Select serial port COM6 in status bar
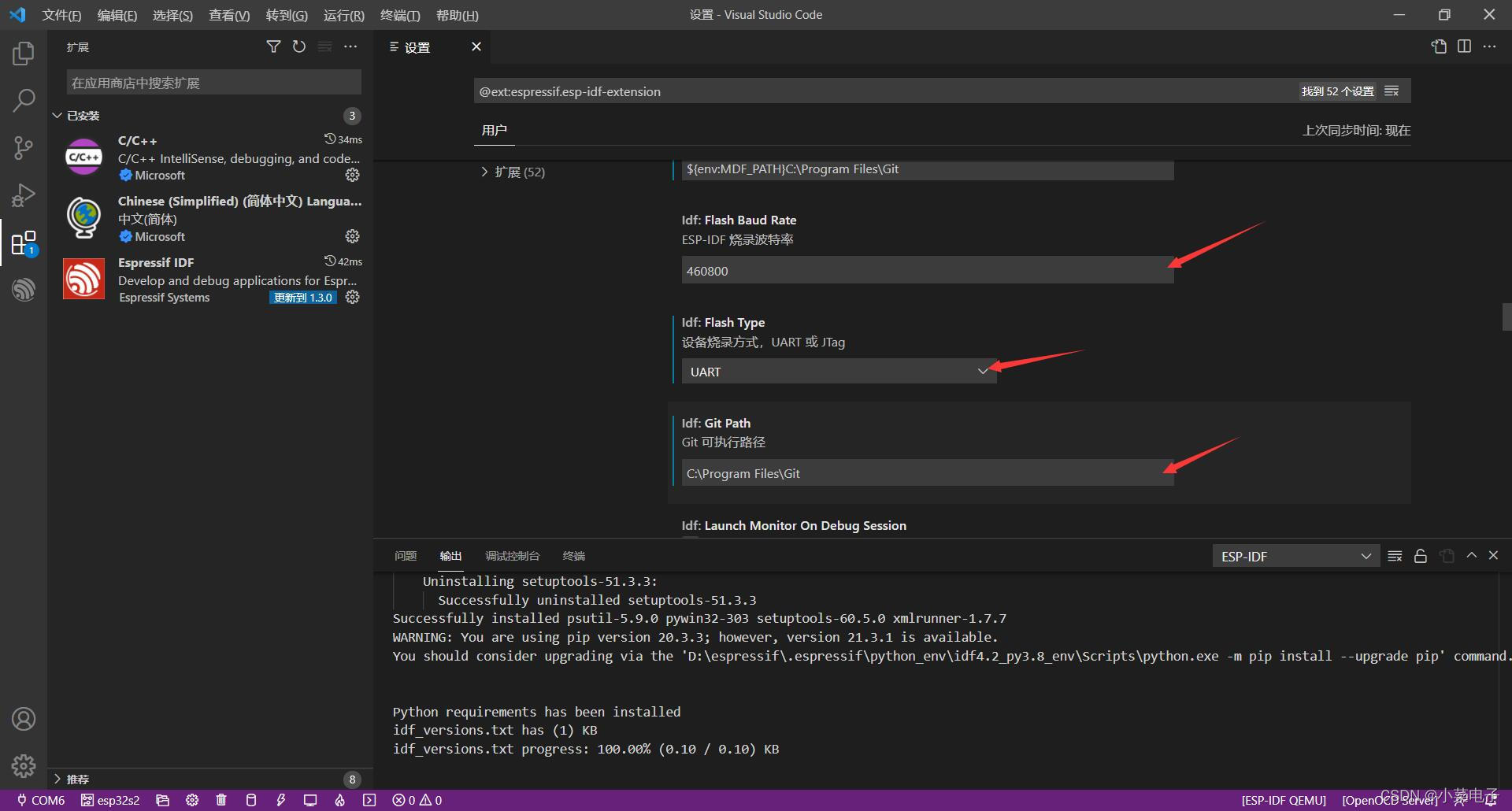This screenshot has height=811, width=1512. tap(41, 800)
